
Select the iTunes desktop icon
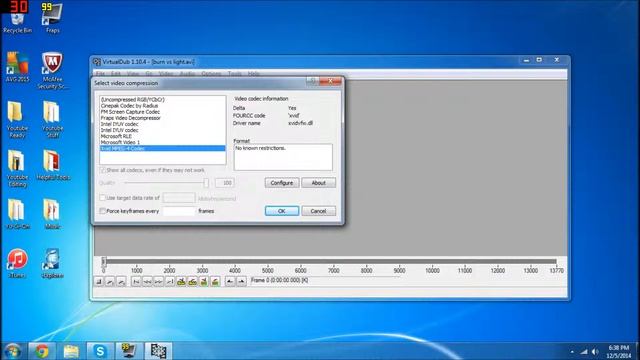point(17,263)
